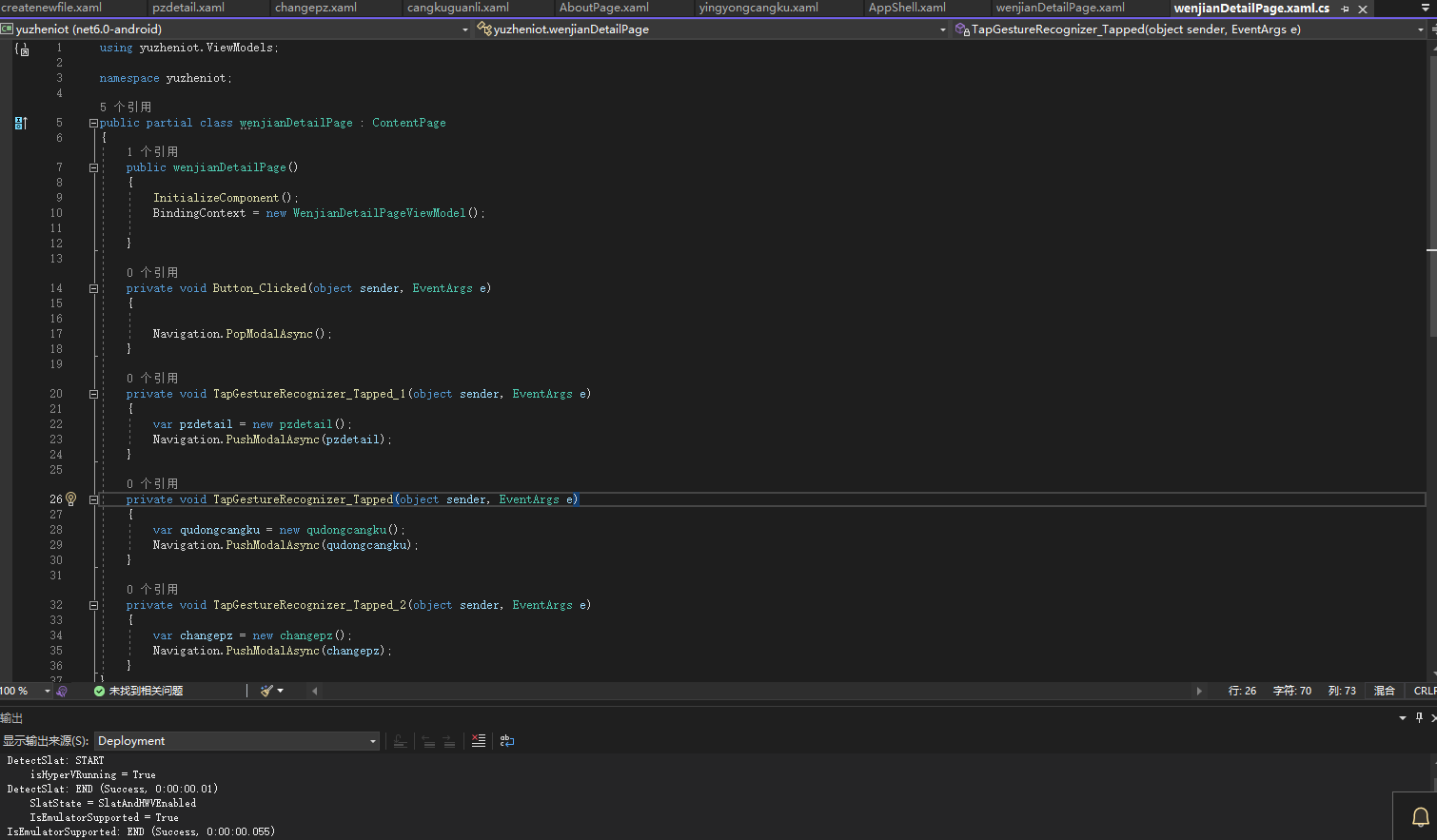Click the 'DetectSlat: START' output line

pyautogui.click(x=55, y=760)
